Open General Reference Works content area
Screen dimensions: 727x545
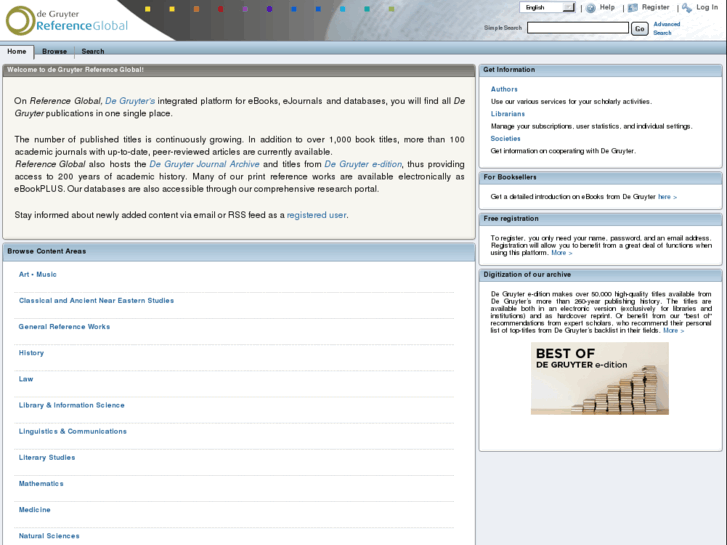[64, 327]
